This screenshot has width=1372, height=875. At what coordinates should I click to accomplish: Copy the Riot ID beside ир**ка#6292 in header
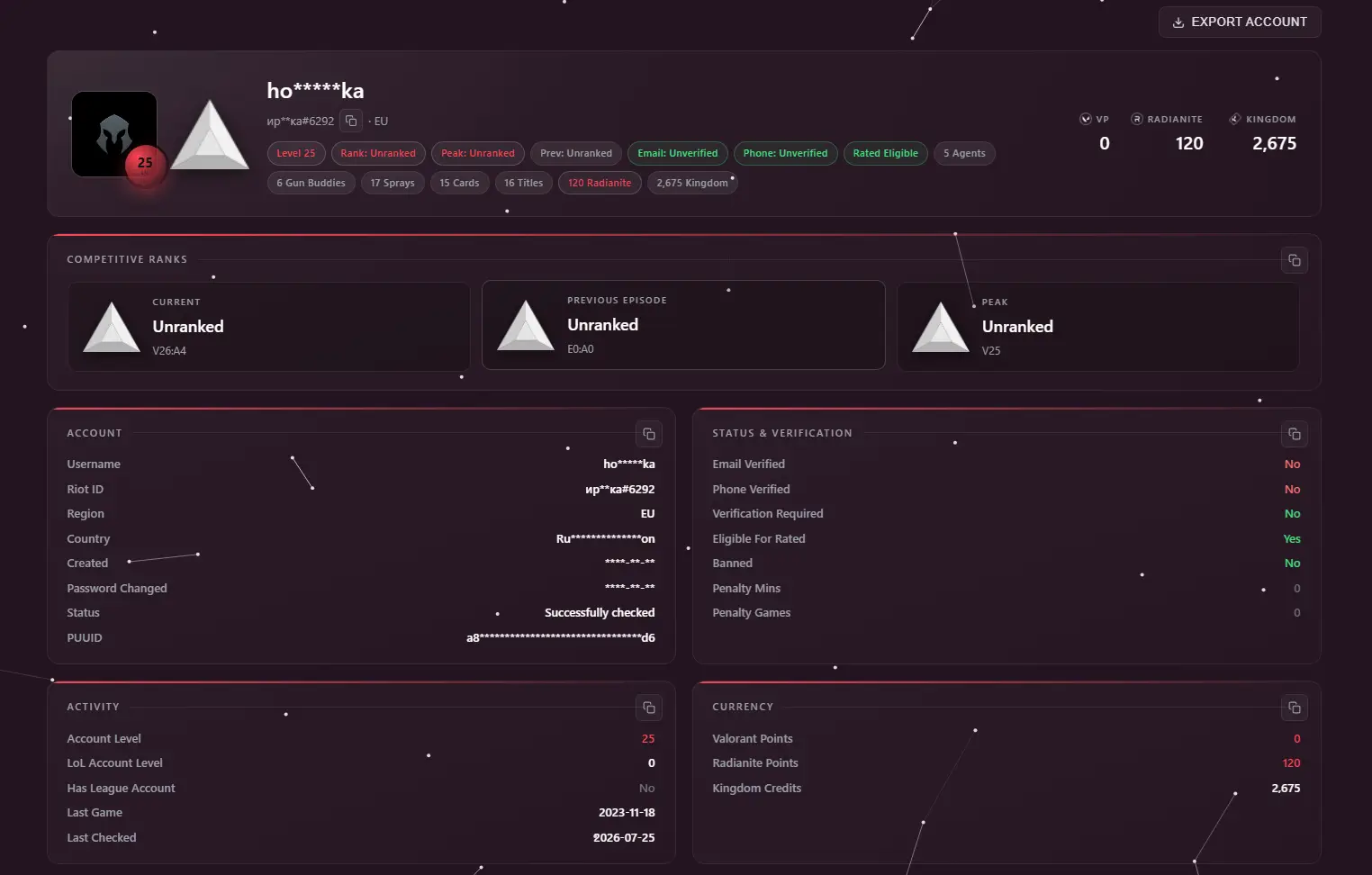[351, 121]
